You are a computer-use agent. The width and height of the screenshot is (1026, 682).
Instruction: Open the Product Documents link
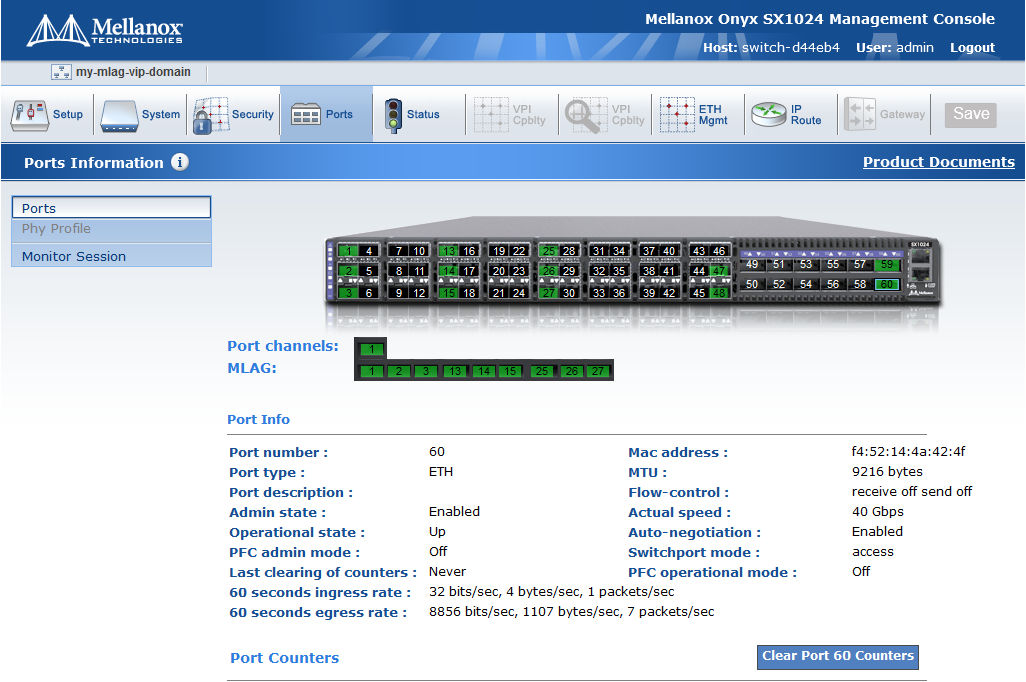click(938, 162)
